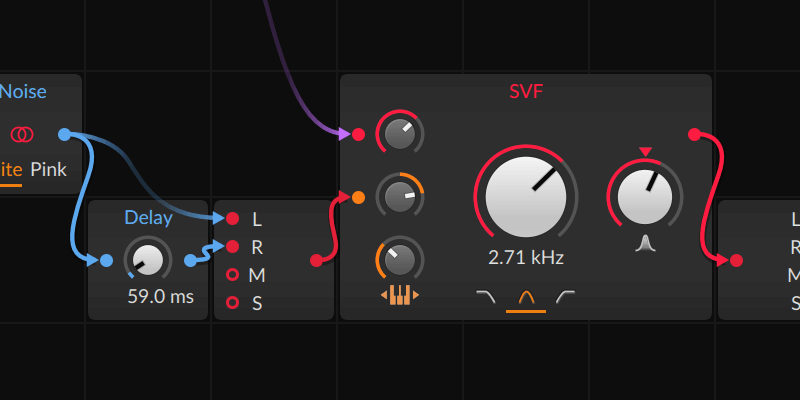This screenshot has height=400, width=800.
Task: Click the SVF output red port
Action: tap(694, 135)
